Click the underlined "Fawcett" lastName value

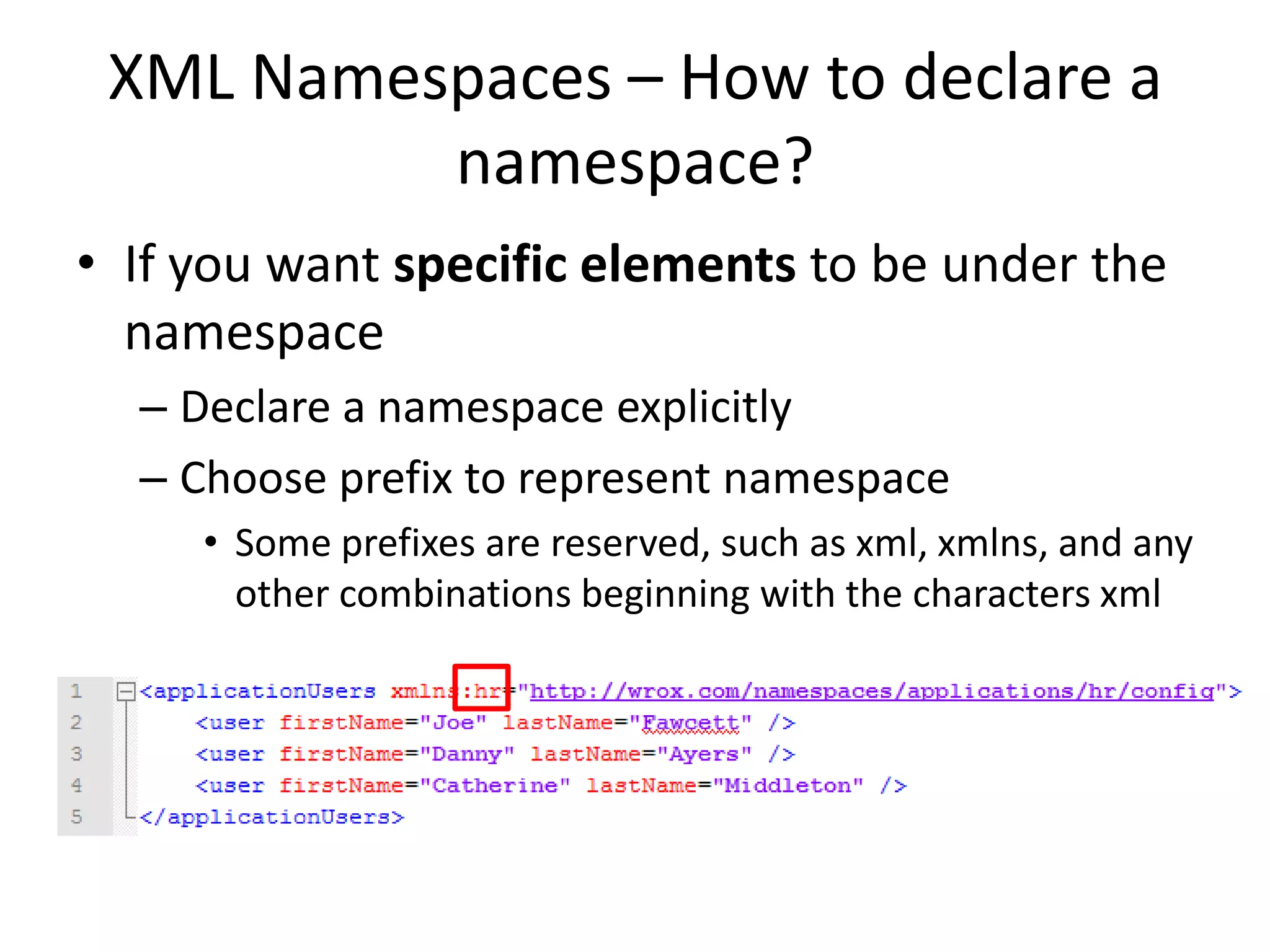(691, 723)
